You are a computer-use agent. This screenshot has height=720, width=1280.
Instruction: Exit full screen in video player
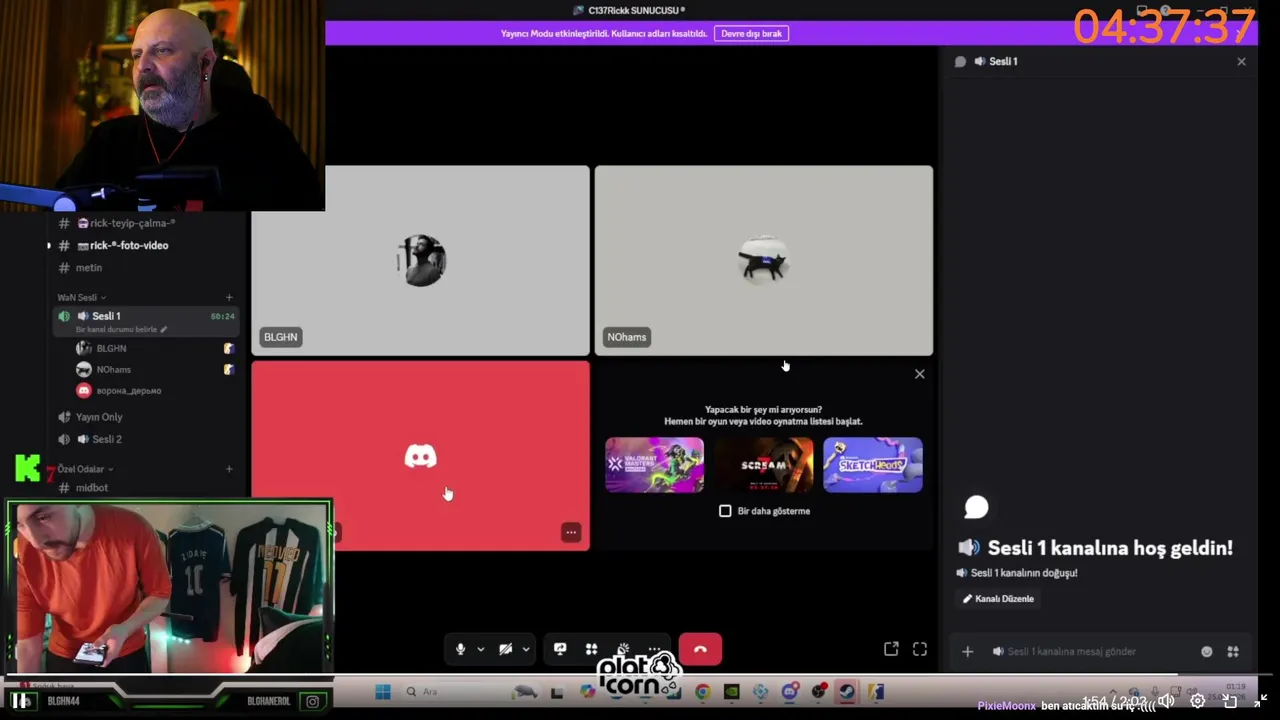tap(1261, 701)
